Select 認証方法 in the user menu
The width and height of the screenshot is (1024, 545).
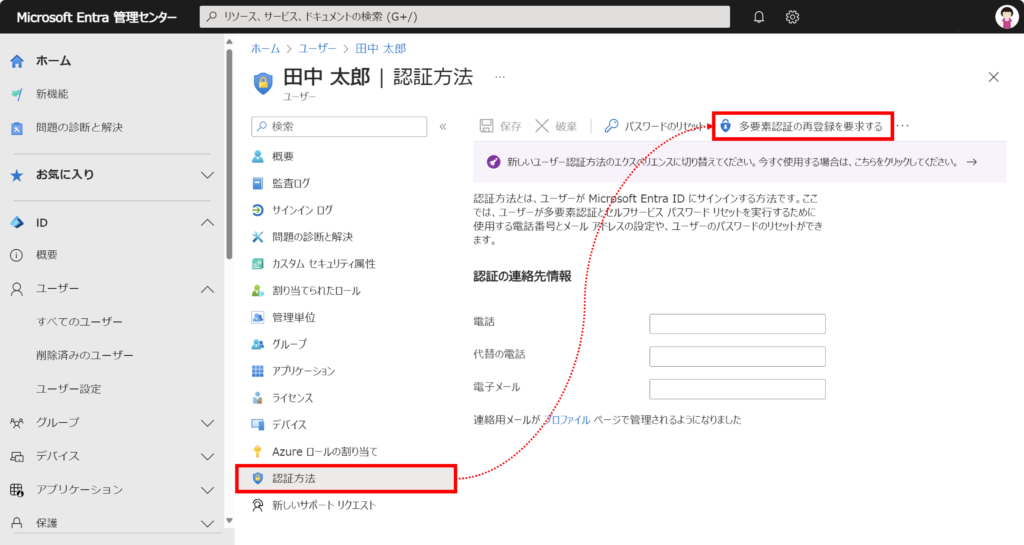(345, 478)
